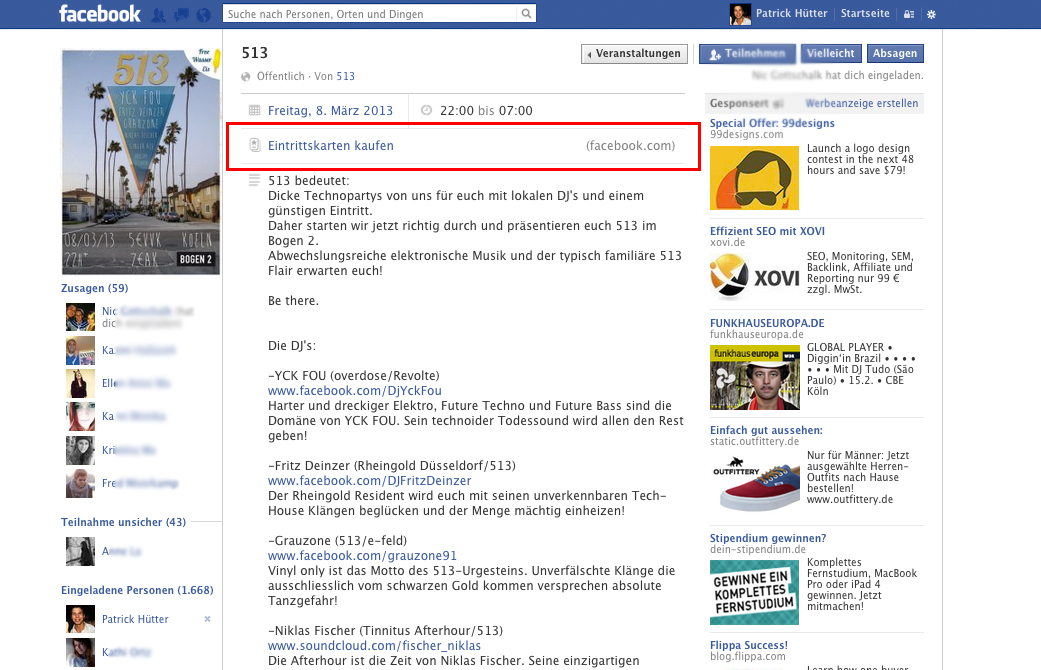Open Patrick Hütter's profile from the top bar
1041x670 pixels.
(x=793, y=14)
